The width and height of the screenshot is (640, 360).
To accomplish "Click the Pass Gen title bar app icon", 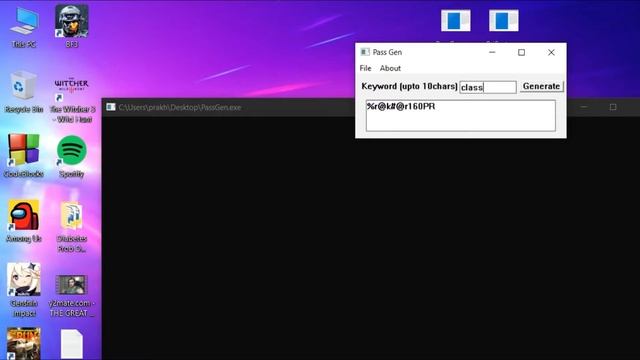I will click(365, 52).
